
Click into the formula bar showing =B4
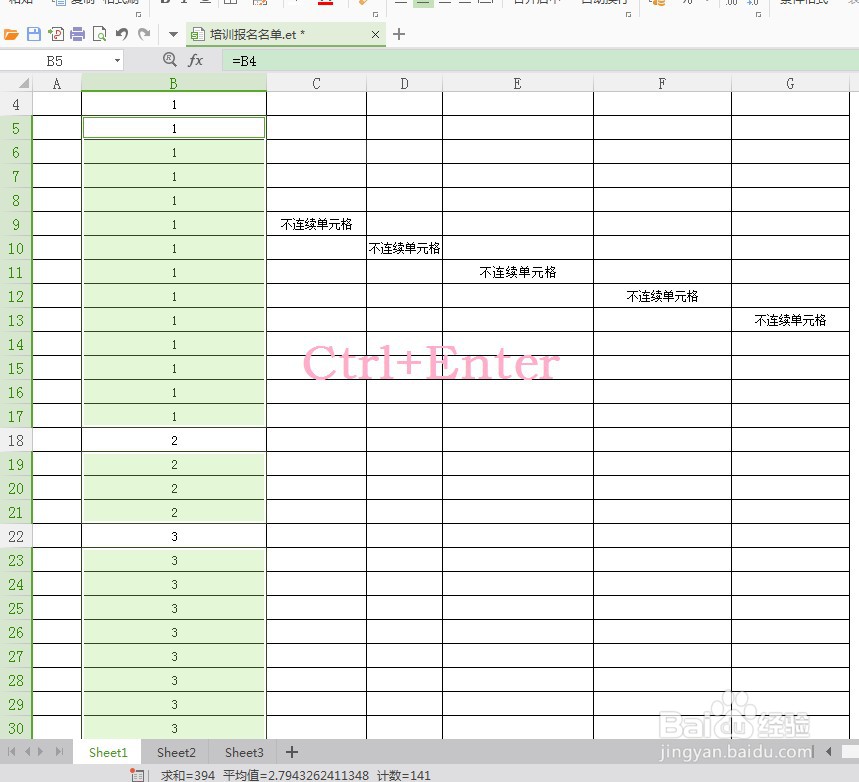(540, 60)
